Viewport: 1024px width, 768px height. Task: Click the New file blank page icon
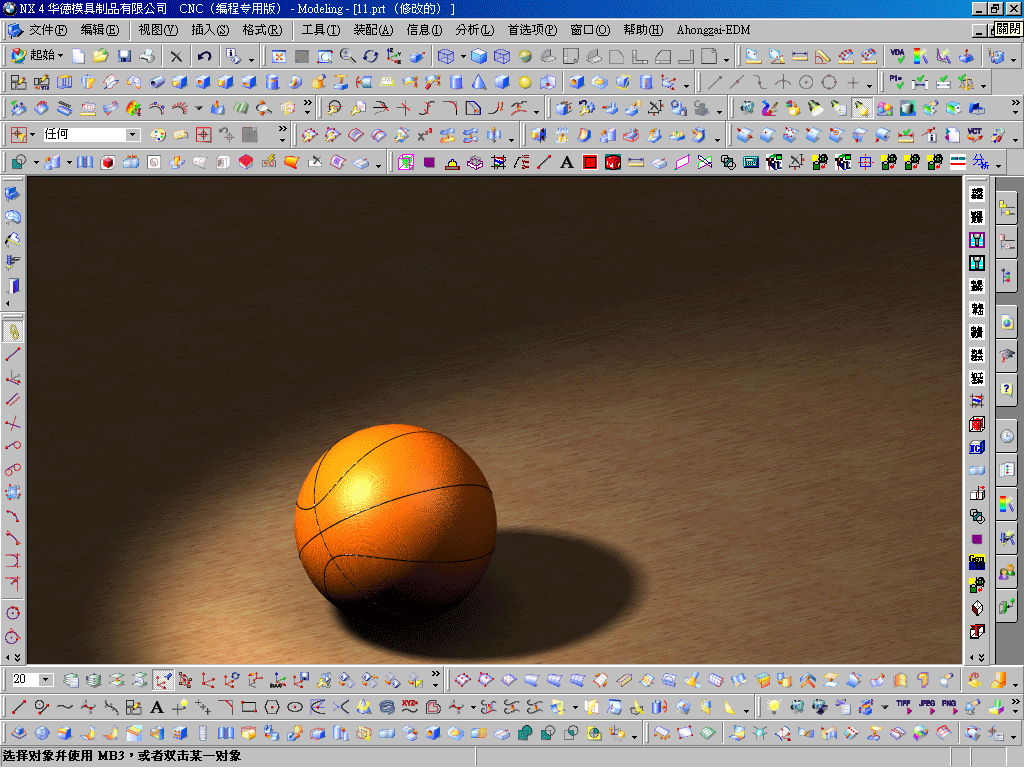tap(78, 56)
